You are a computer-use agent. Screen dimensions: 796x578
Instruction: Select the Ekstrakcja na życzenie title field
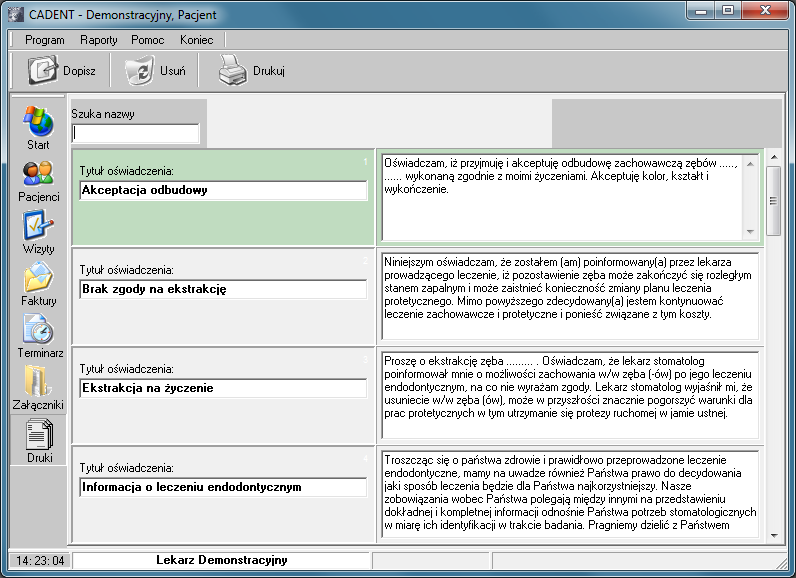[223, 388]
